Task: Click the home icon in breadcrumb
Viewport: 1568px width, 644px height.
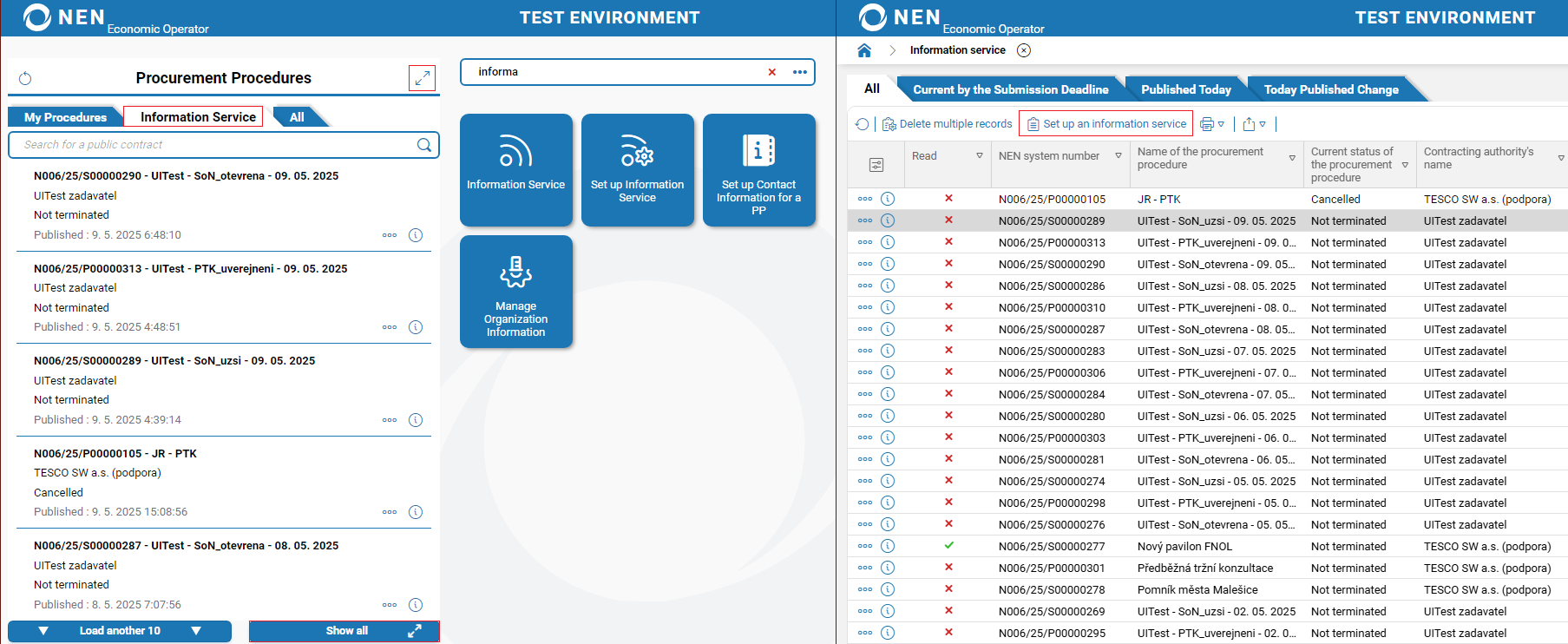Action: [x=864, y=50]
